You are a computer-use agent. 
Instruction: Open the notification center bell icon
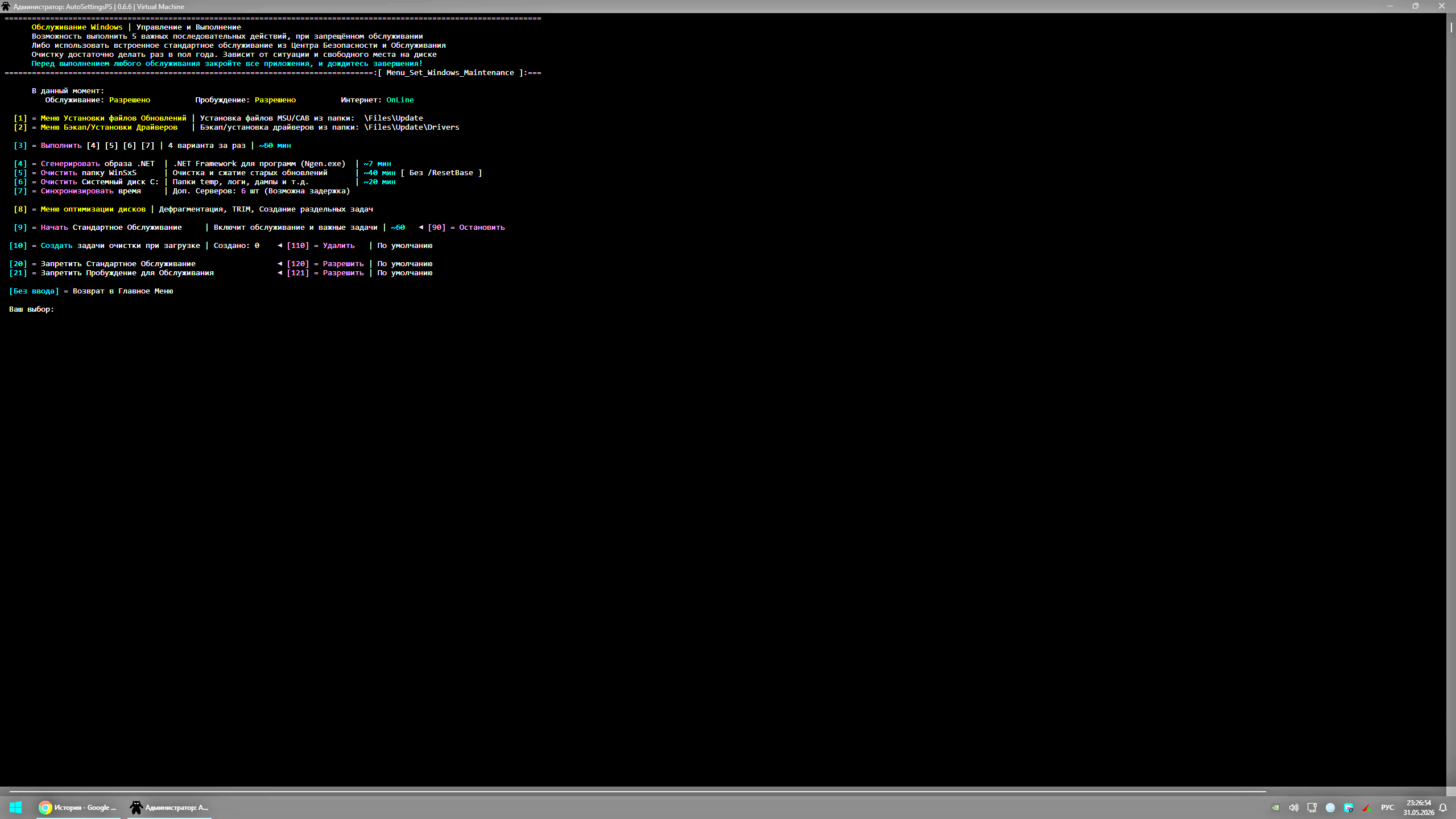point(1443,808)
